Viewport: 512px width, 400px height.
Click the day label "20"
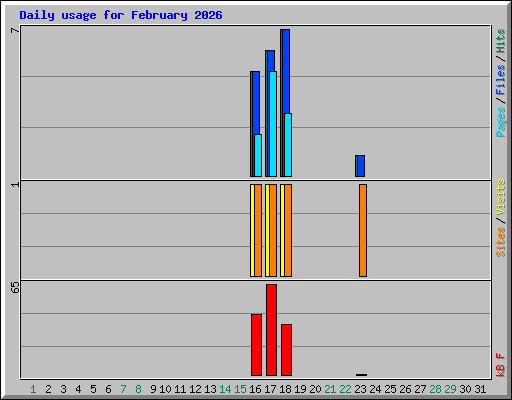(315, 389)
